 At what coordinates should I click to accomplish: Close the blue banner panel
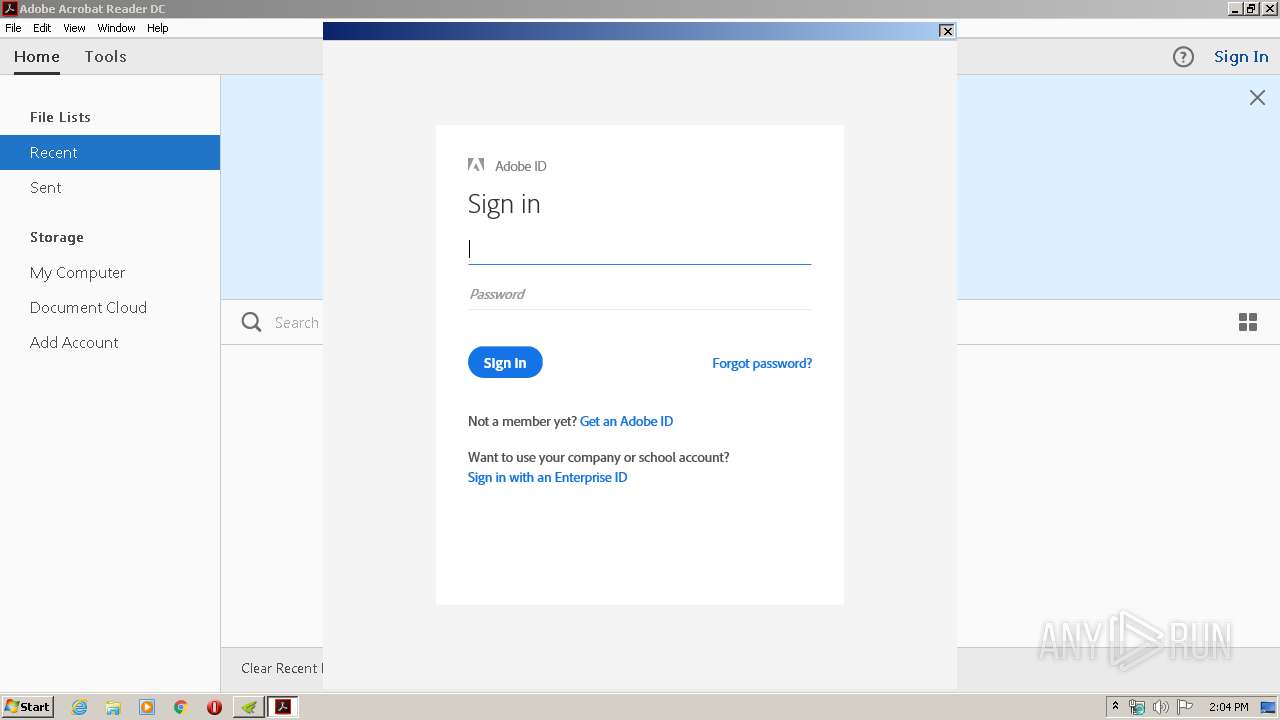(x=1257, y=97)
